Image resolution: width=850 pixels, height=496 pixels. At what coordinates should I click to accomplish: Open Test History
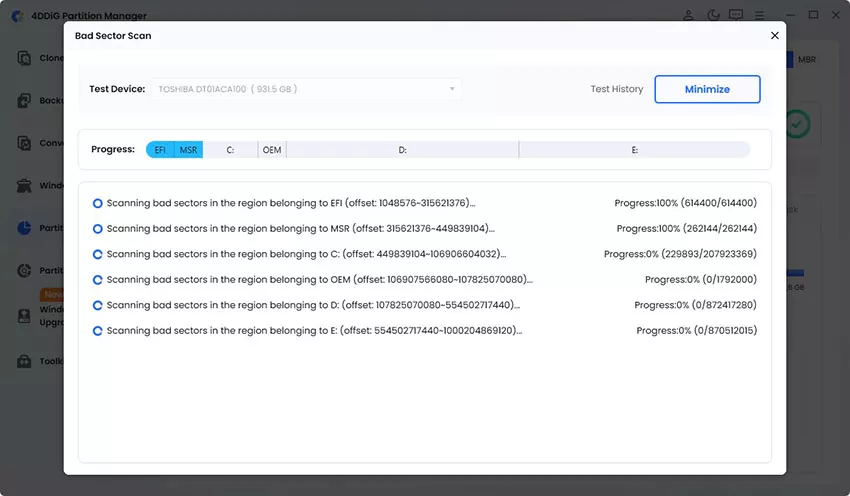click(x=616, y=89)
